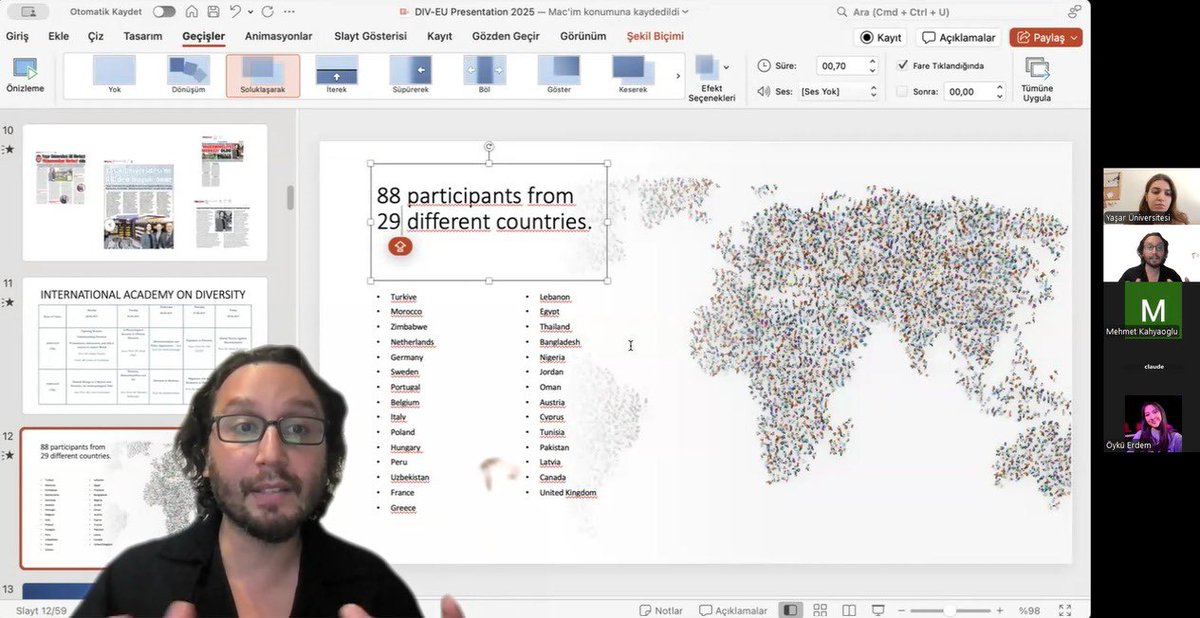This screenshot has height=618, width=1200.
Task: Click Açıklamalar in the status bar
Action: click(733, 610)
